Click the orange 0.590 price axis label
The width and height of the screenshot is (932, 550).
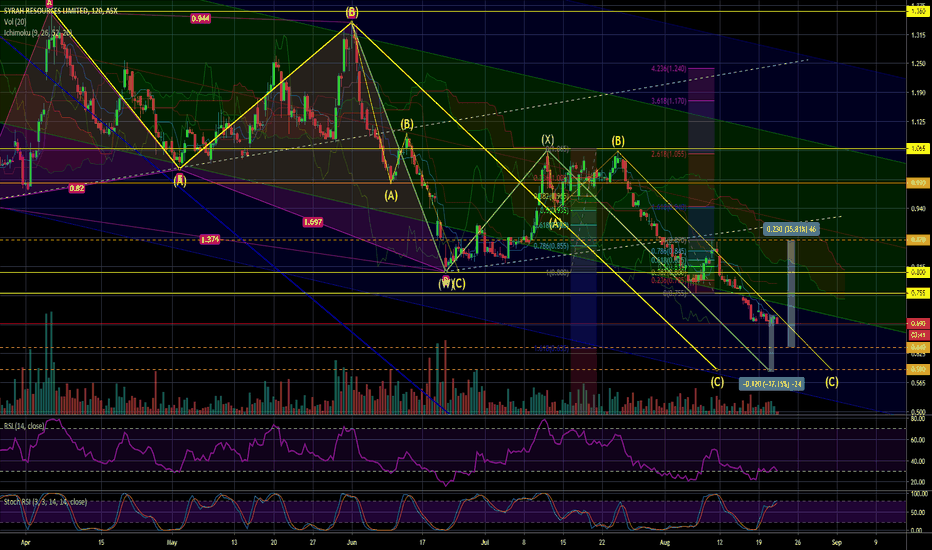(x=918, y=370)
